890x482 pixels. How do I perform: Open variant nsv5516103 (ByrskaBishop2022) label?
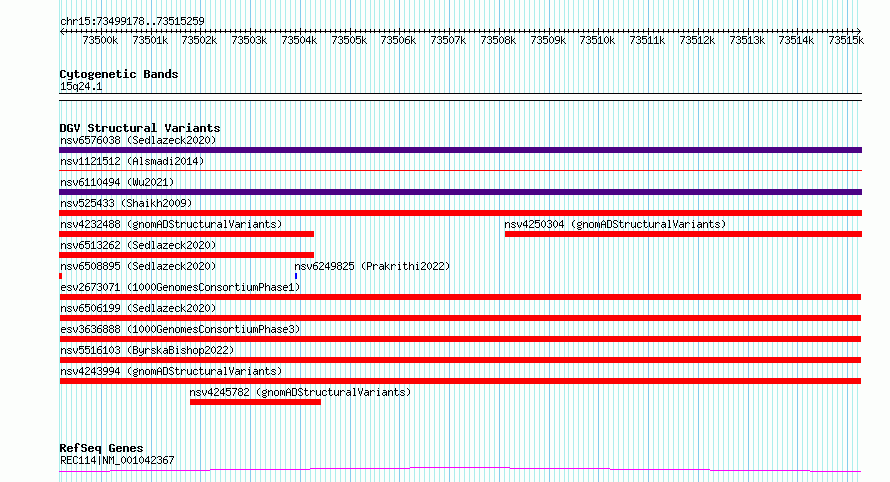(147, 350)
